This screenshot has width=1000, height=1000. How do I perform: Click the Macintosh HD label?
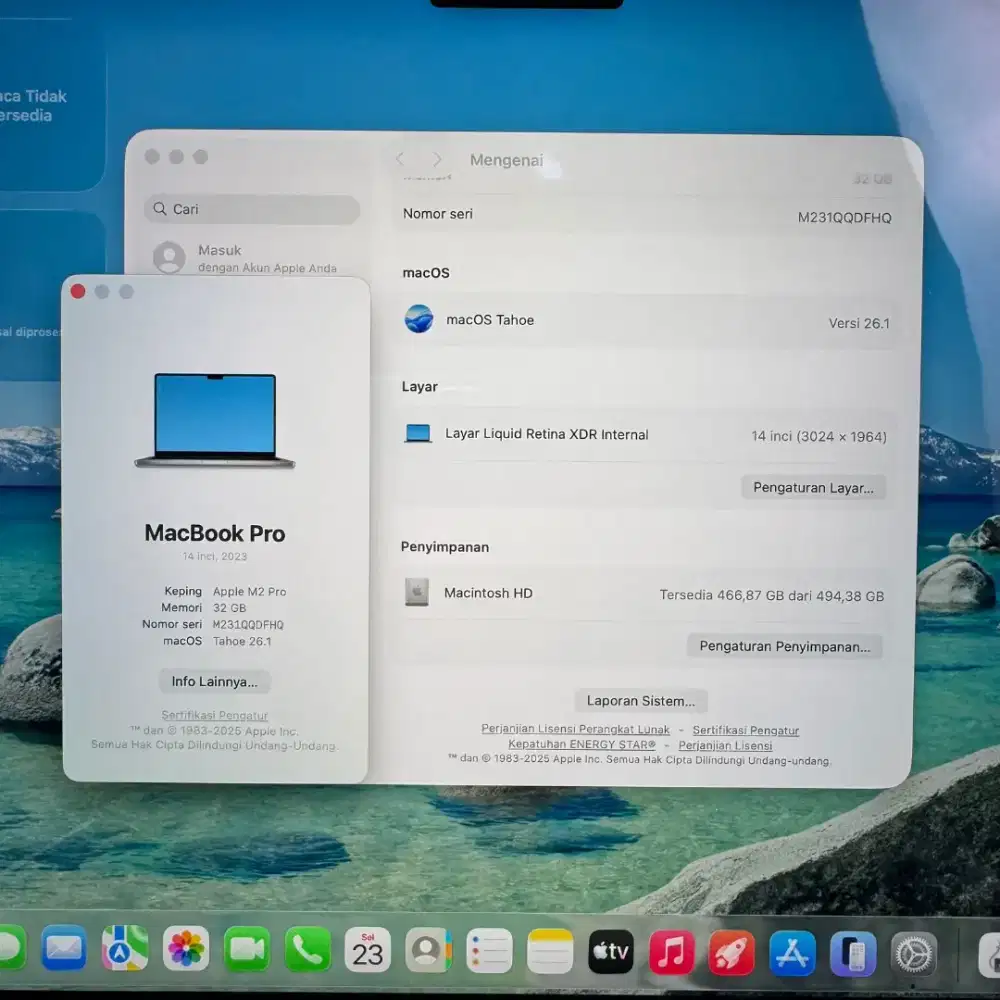click(488, 592)
